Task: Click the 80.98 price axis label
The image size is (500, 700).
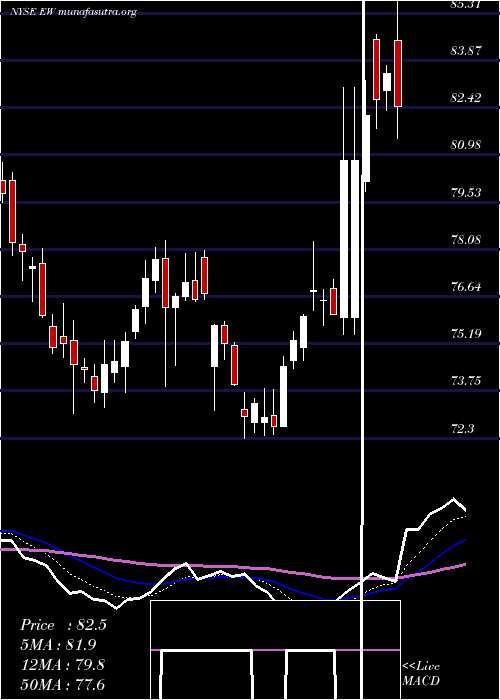Action: [x=466, y=145]
